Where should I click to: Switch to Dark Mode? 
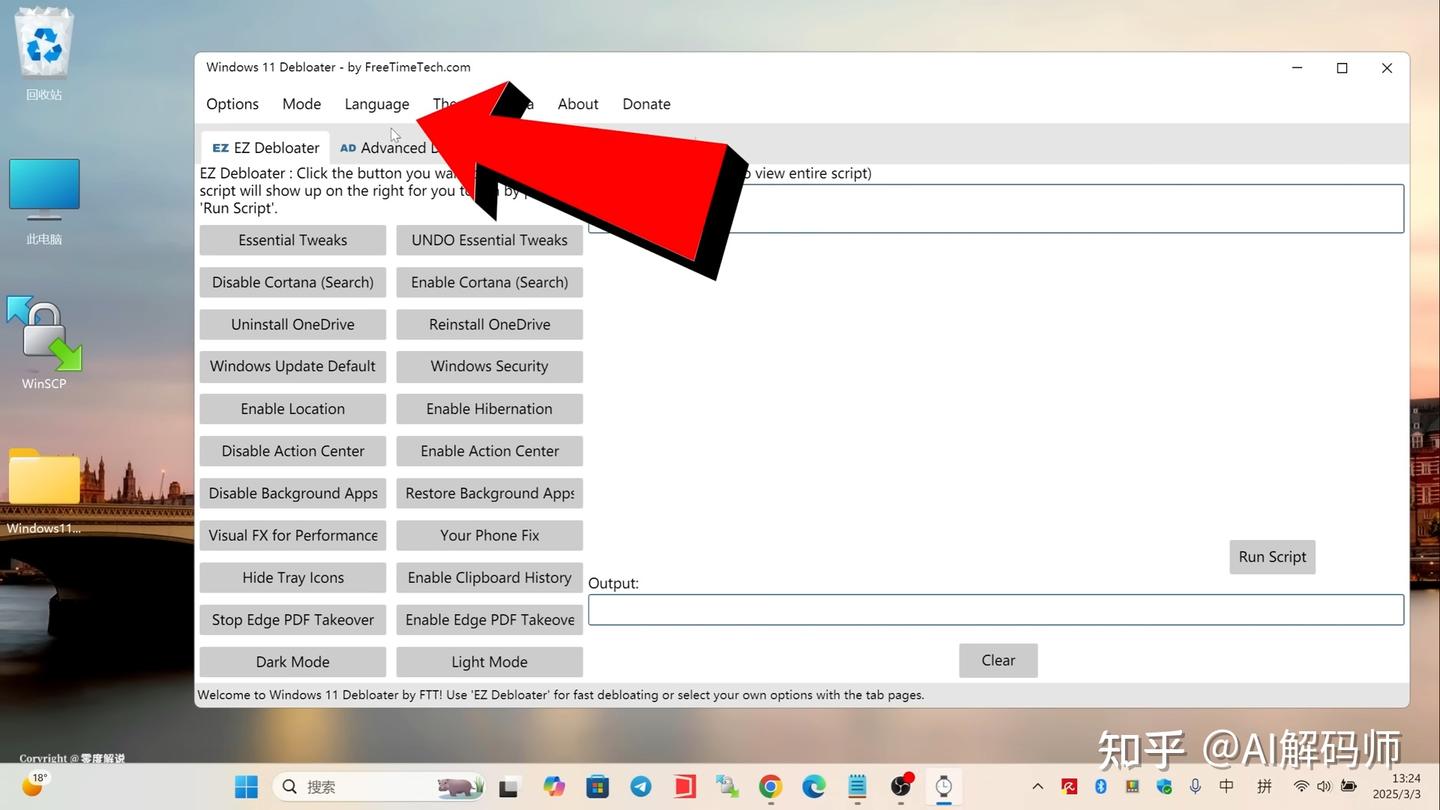pos(292,661)
